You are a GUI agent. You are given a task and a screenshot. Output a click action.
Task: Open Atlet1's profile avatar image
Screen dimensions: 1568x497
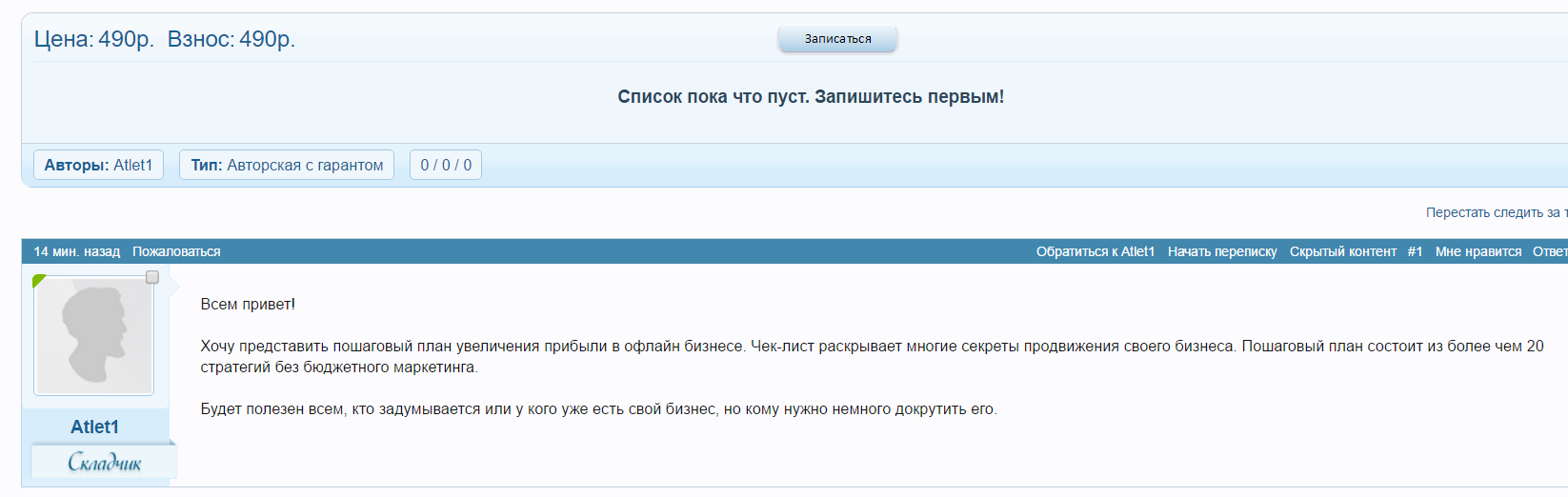coord(93,336)
